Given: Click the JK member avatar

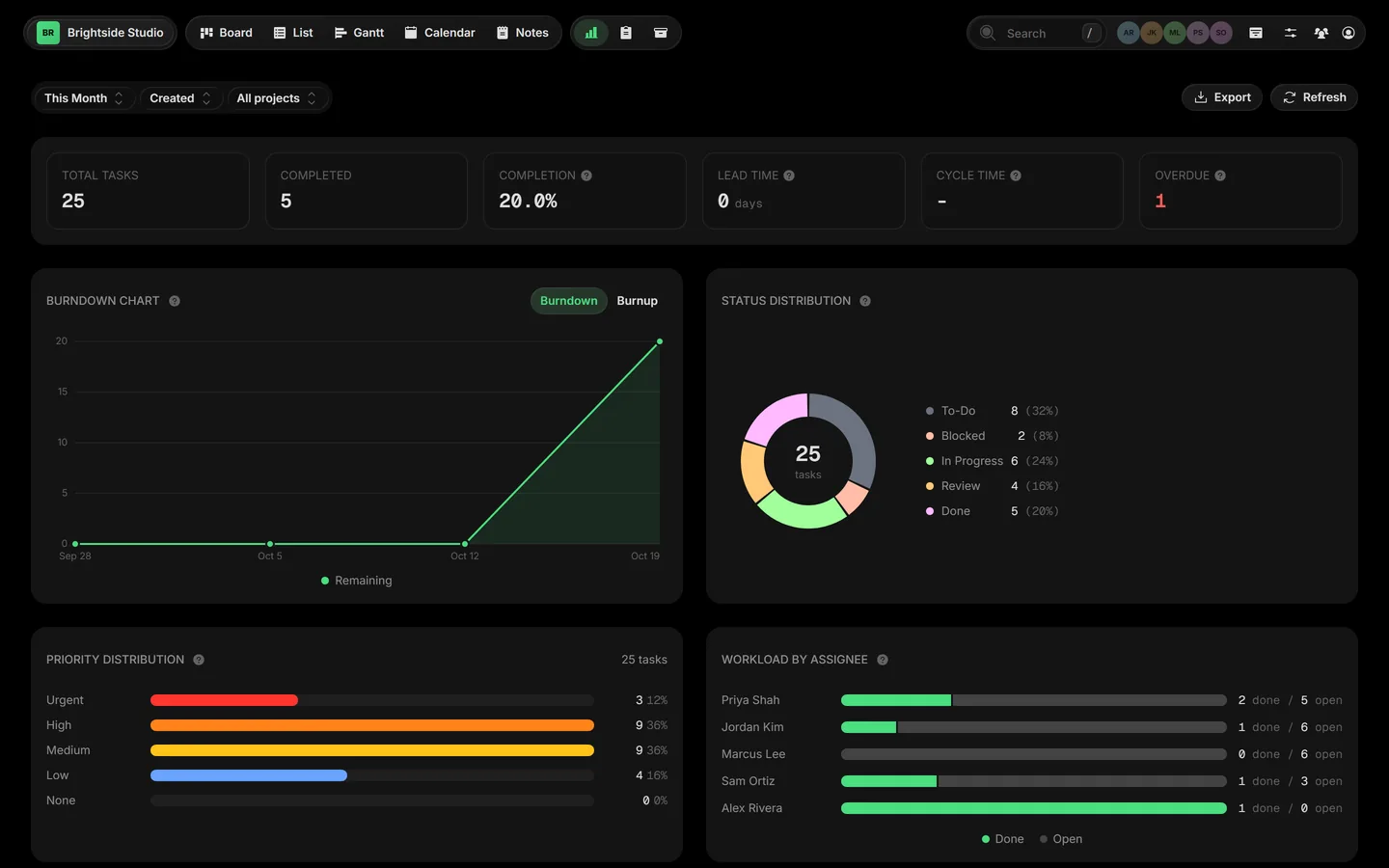Looking at the screenshot, I should coord(1152,33).
